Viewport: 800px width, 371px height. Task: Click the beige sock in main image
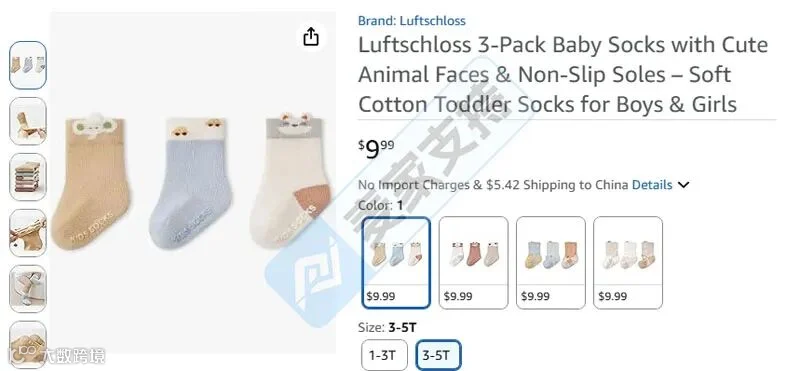[x=91, y=181]
